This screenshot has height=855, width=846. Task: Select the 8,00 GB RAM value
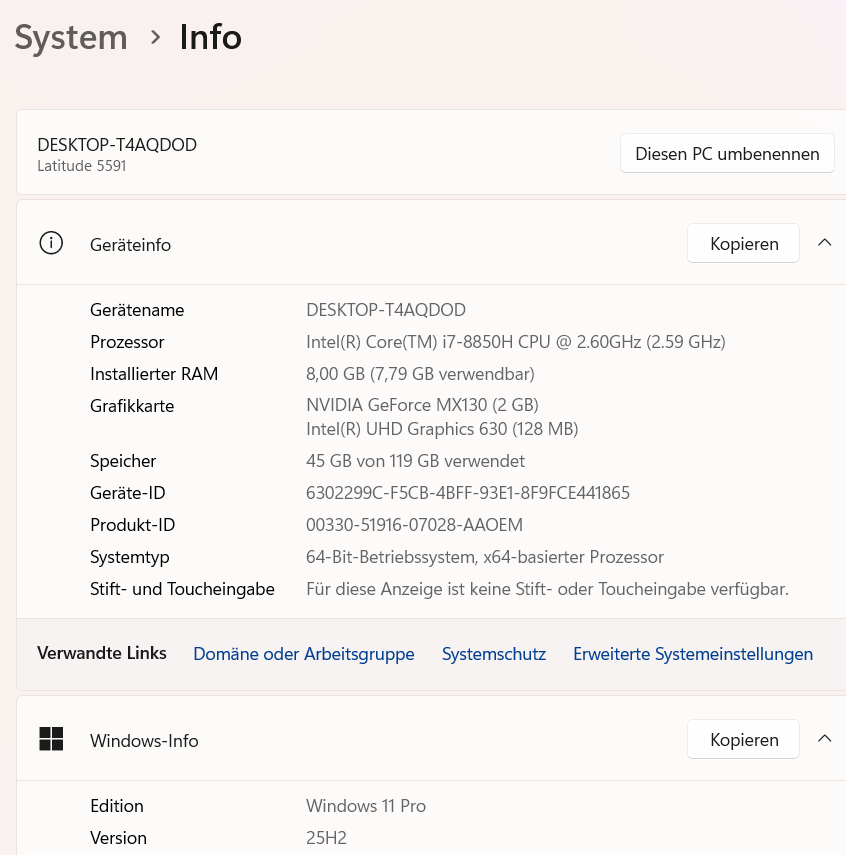(x=420, y=374)
